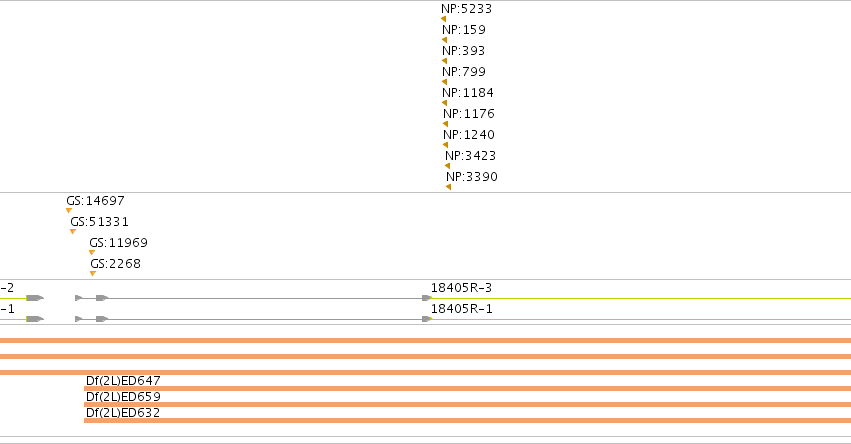Select the GS:2268 label

click(116, 264)
